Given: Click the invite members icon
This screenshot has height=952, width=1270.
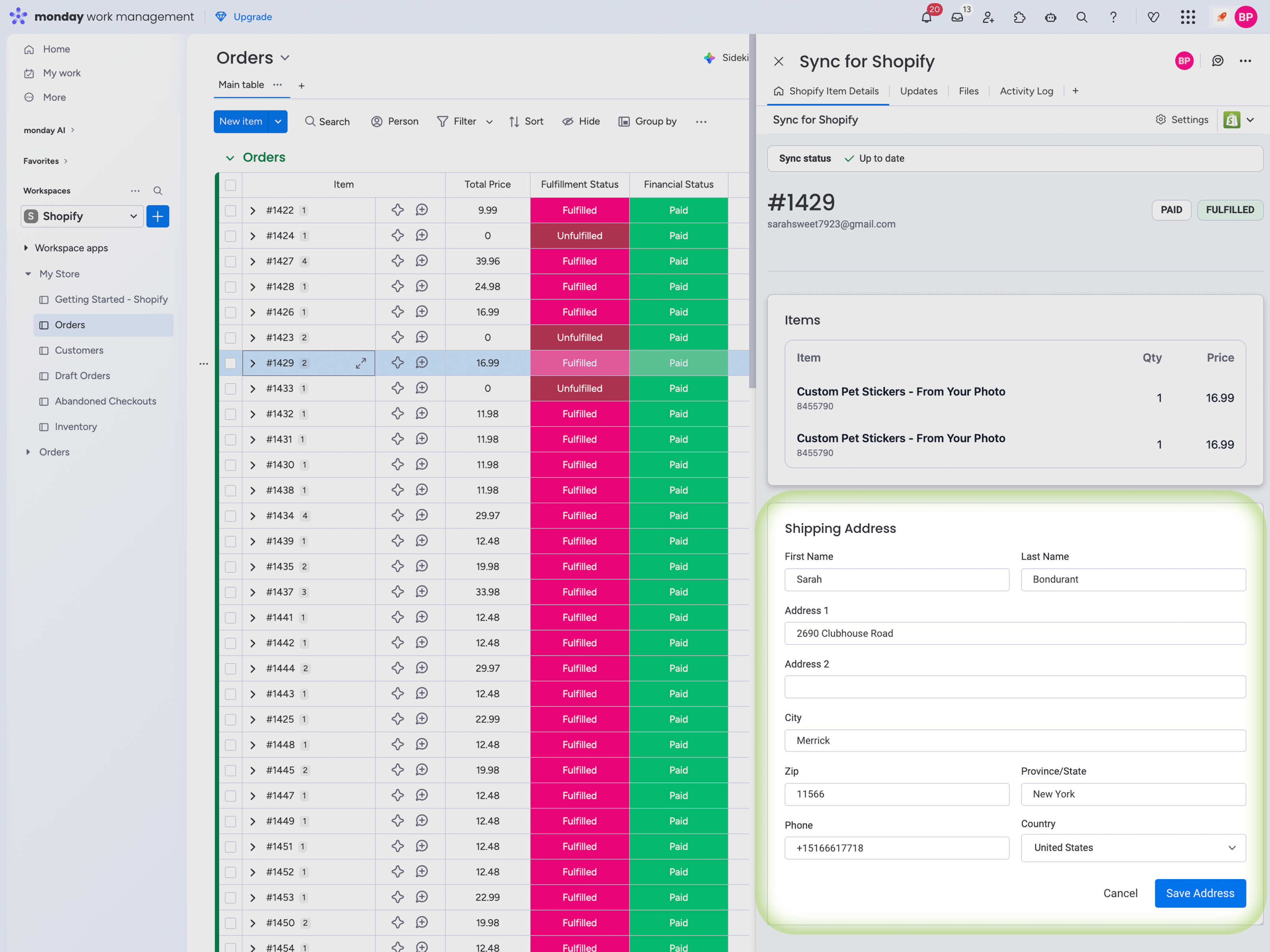Looking at the screenshot, I should pos(988,17).
